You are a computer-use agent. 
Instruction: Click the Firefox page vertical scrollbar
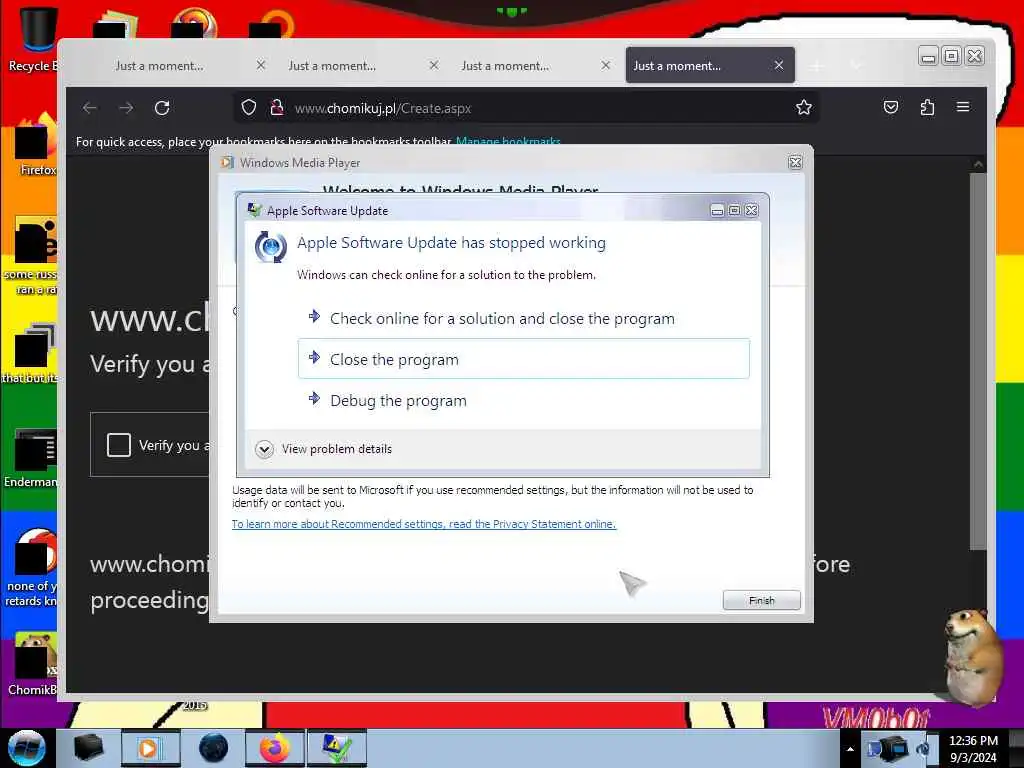point(978,360)
